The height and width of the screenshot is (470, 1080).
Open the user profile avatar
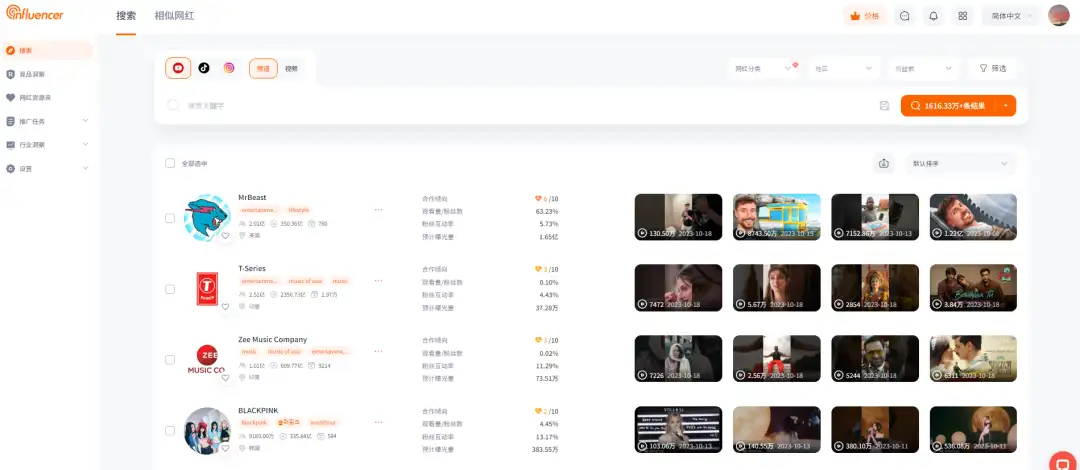[1059, 15]
